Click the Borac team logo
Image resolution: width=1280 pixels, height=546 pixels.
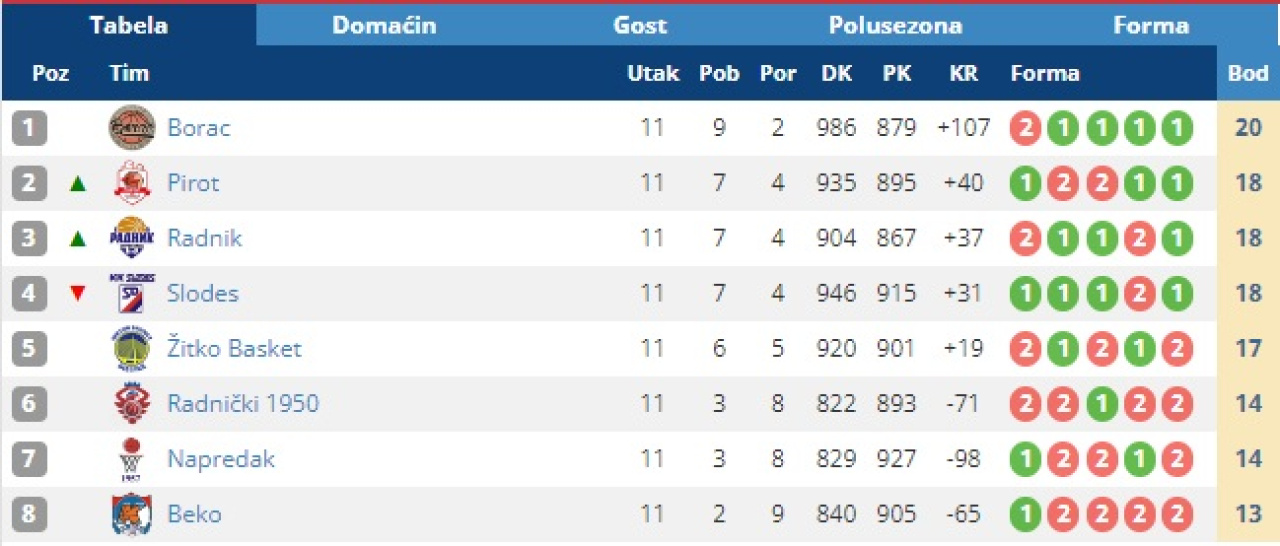(x=132, y=128)
